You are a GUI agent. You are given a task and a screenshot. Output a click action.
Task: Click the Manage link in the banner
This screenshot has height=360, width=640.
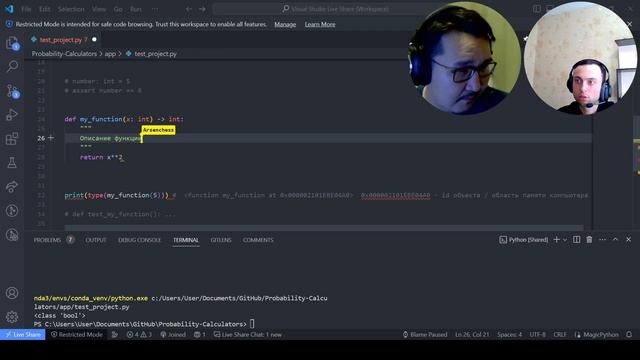point(285,24)
